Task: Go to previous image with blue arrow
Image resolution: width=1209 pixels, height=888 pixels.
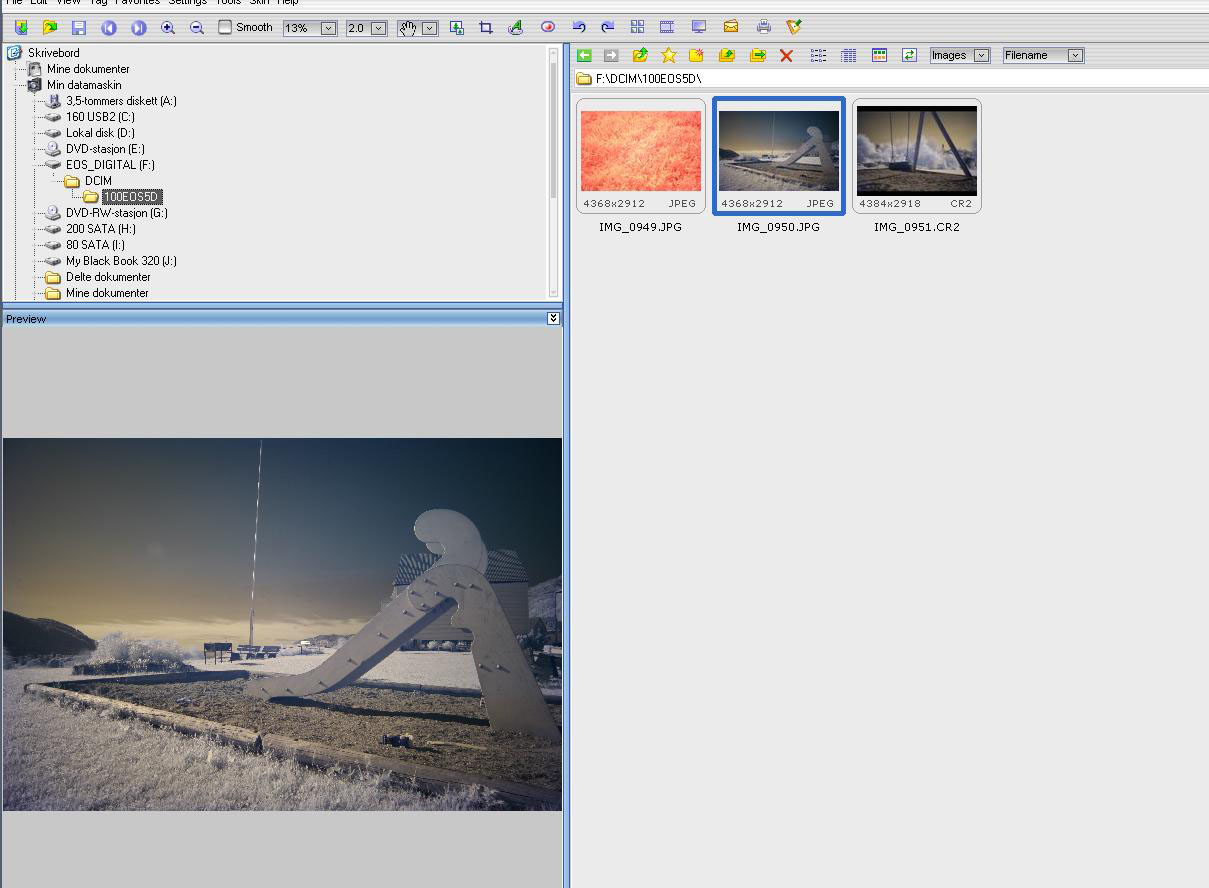Action: click(109, 27)
